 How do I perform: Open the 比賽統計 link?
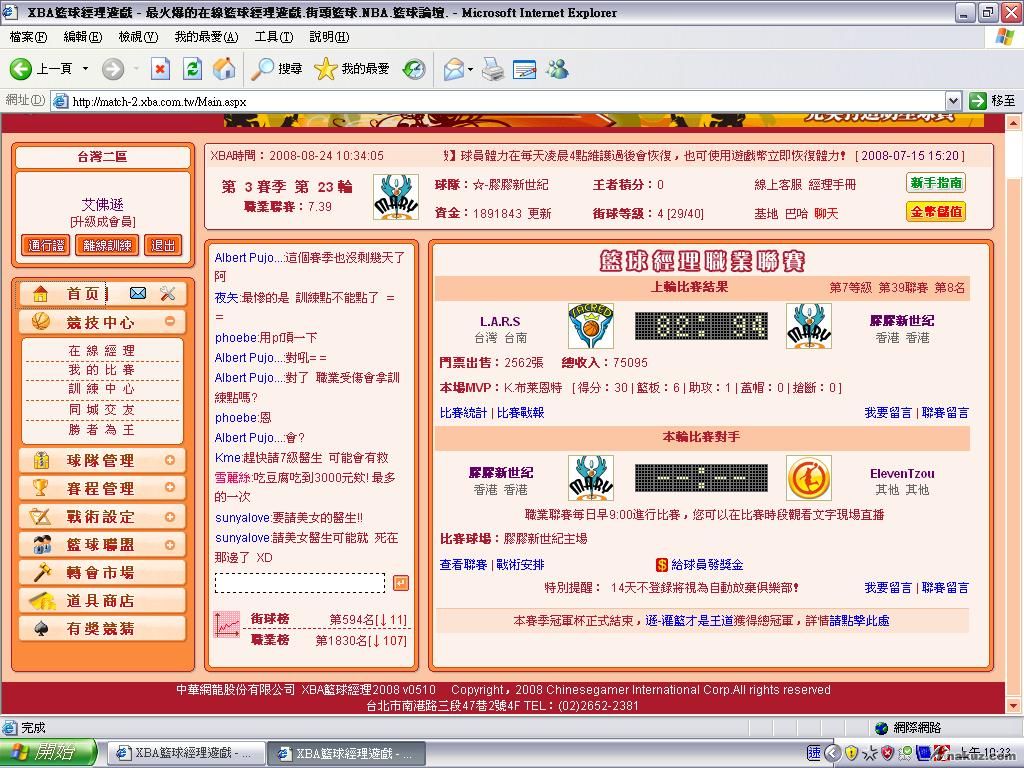coord(463,412)
